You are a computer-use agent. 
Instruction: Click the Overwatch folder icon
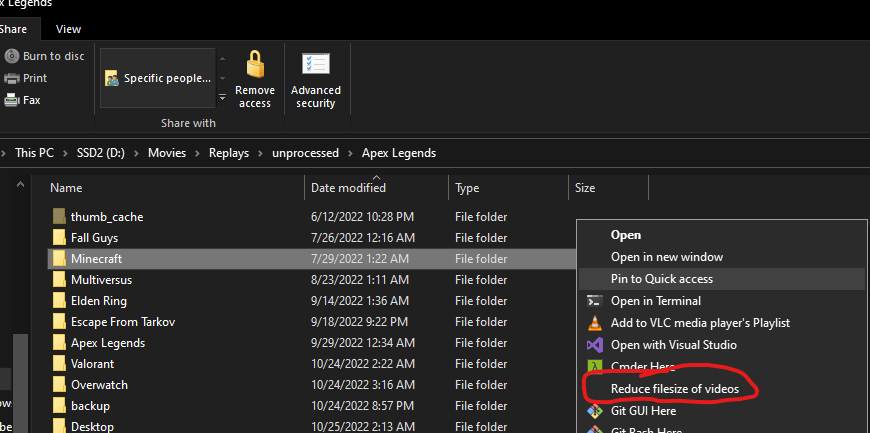click(x=59, y=385)
